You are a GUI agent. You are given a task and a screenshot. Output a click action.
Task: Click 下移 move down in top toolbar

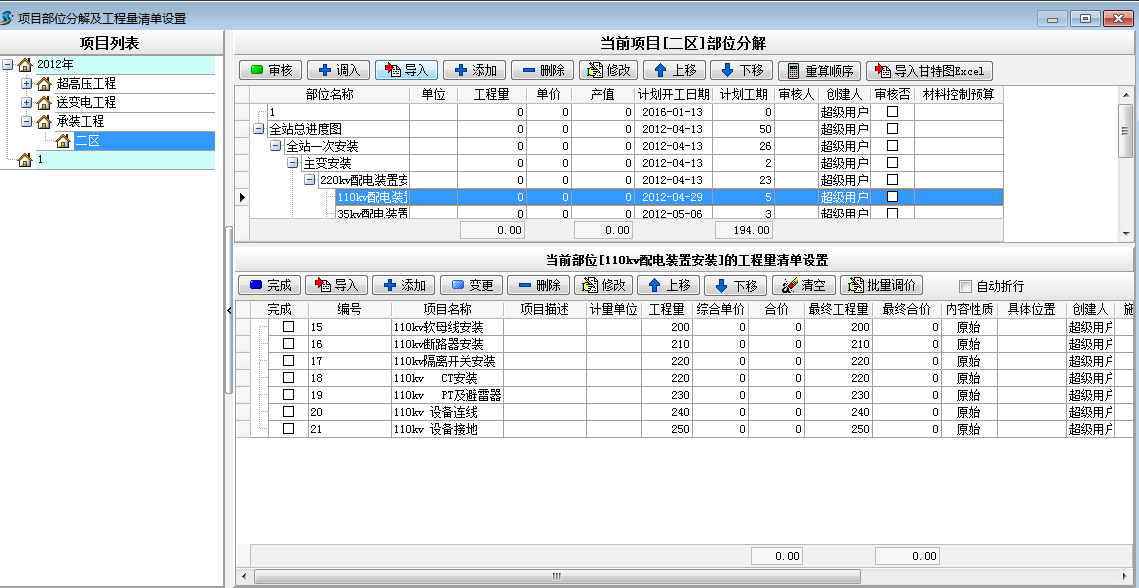[x=741, y=70]
